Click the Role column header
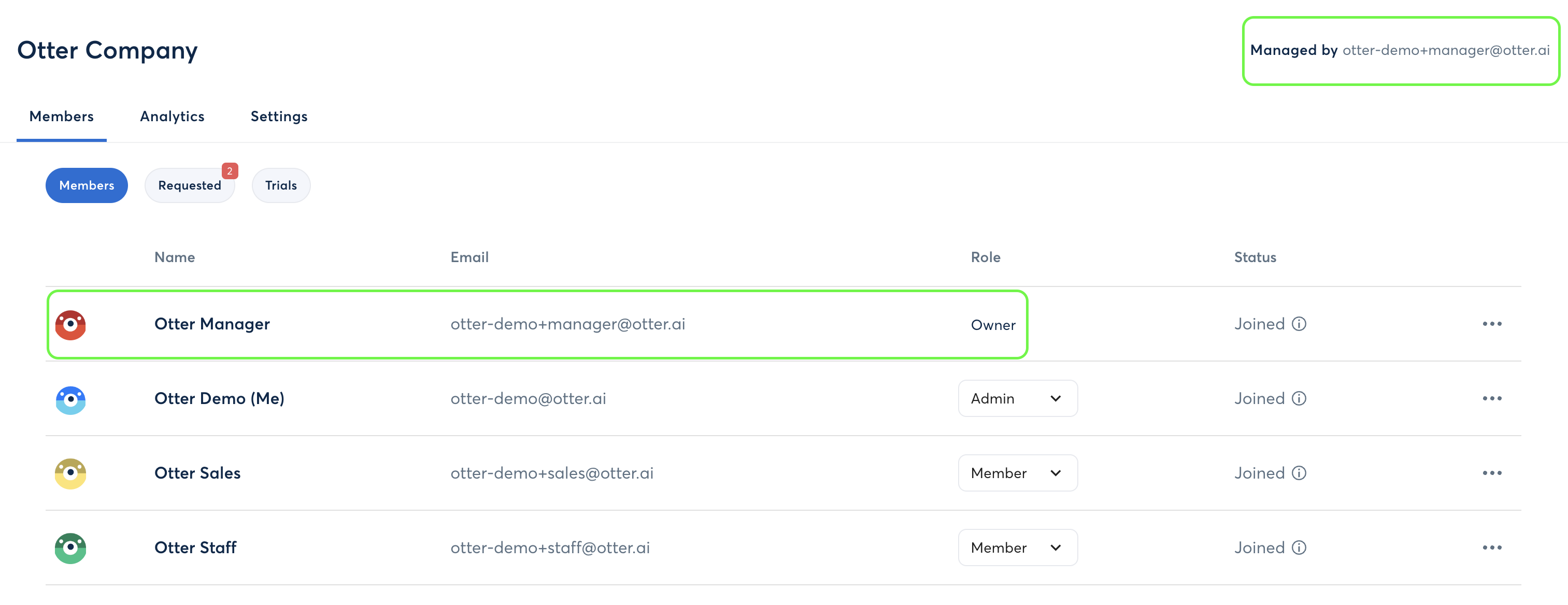The width and height of the screenshot is (1568, 605). pos(986,257)
